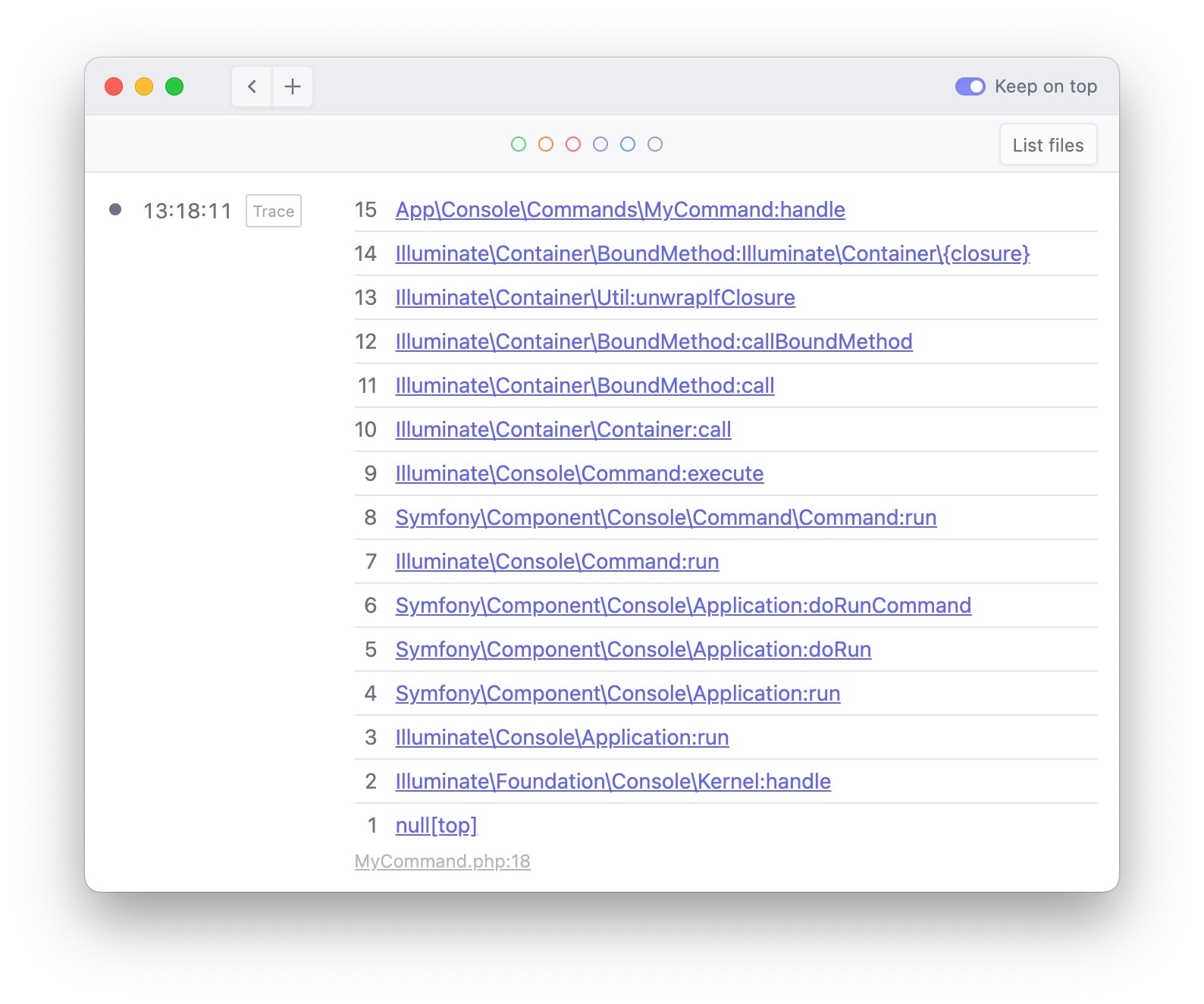
Task: Click the 13:18:11 timestamp
Action: 187,211
